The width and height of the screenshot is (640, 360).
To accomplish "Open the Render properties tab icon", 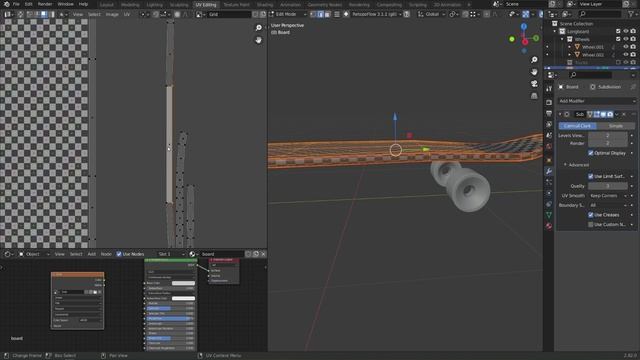I will 549,102.
